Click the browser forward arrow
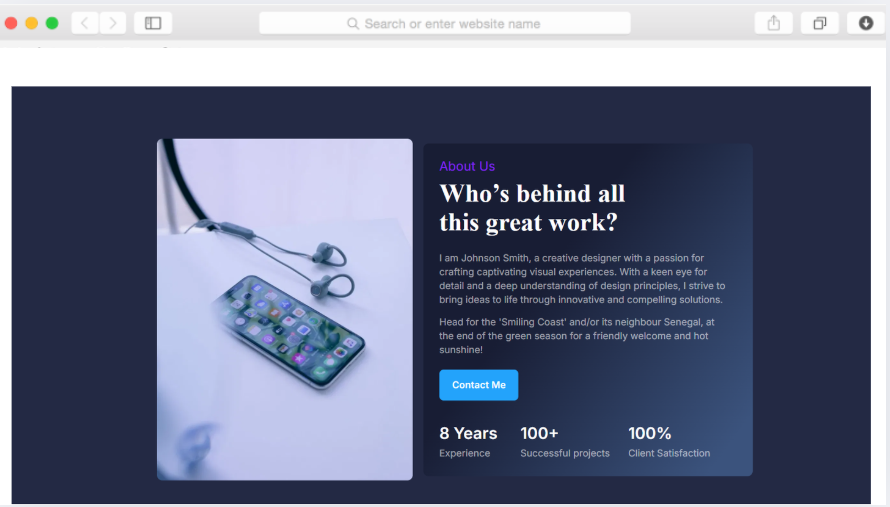Image resolution: width=890 pixels, height=507 pixels. coord(113,23)
